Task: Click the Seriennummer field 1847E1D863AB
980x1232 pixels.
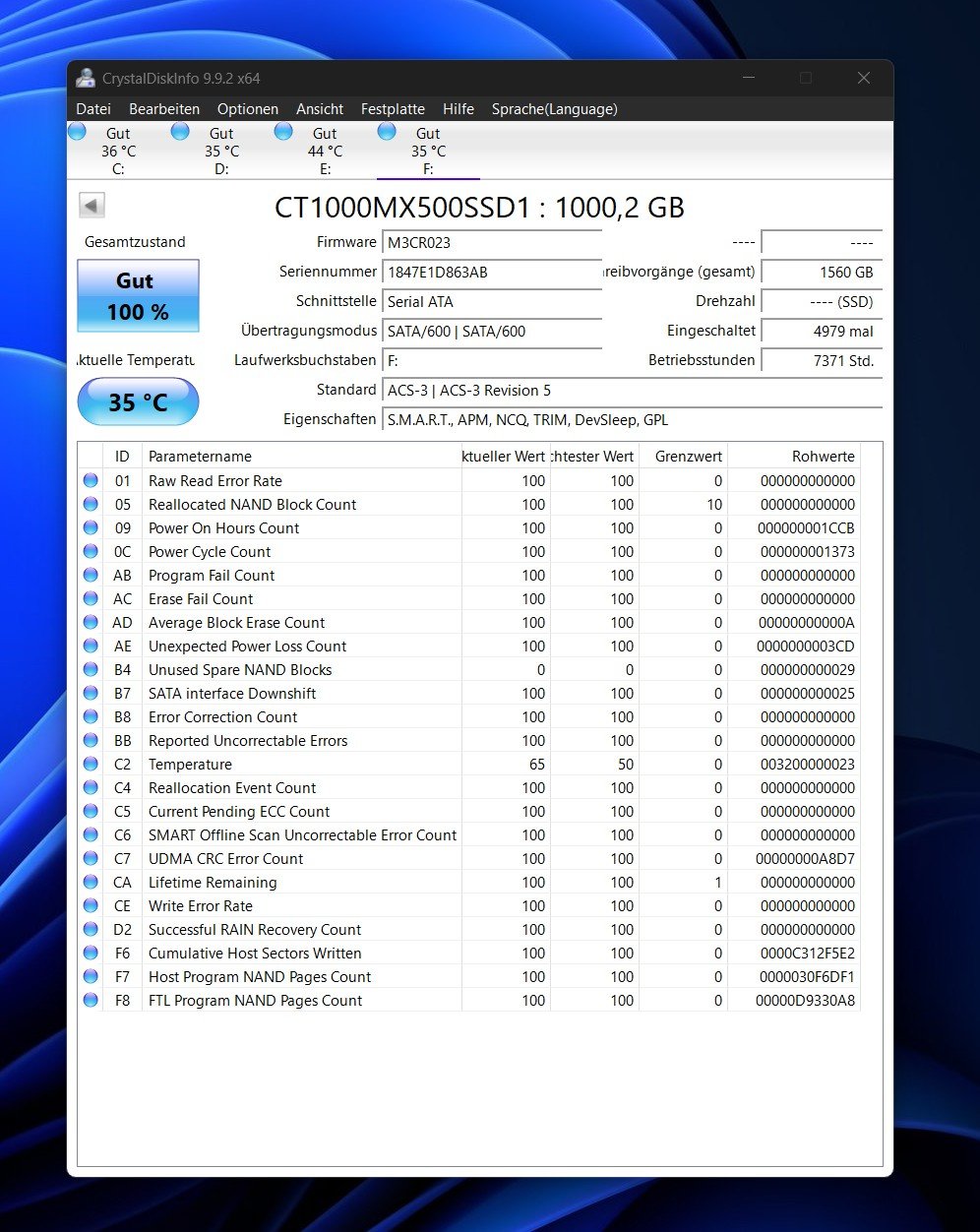Action: (x=491, y=272)
